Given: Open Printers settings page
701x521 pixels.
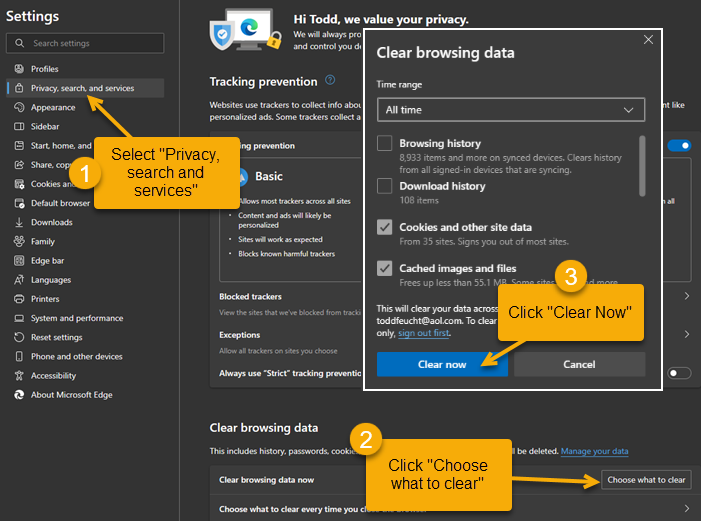Looking at the screenshot, I should [x=85, y=299].
